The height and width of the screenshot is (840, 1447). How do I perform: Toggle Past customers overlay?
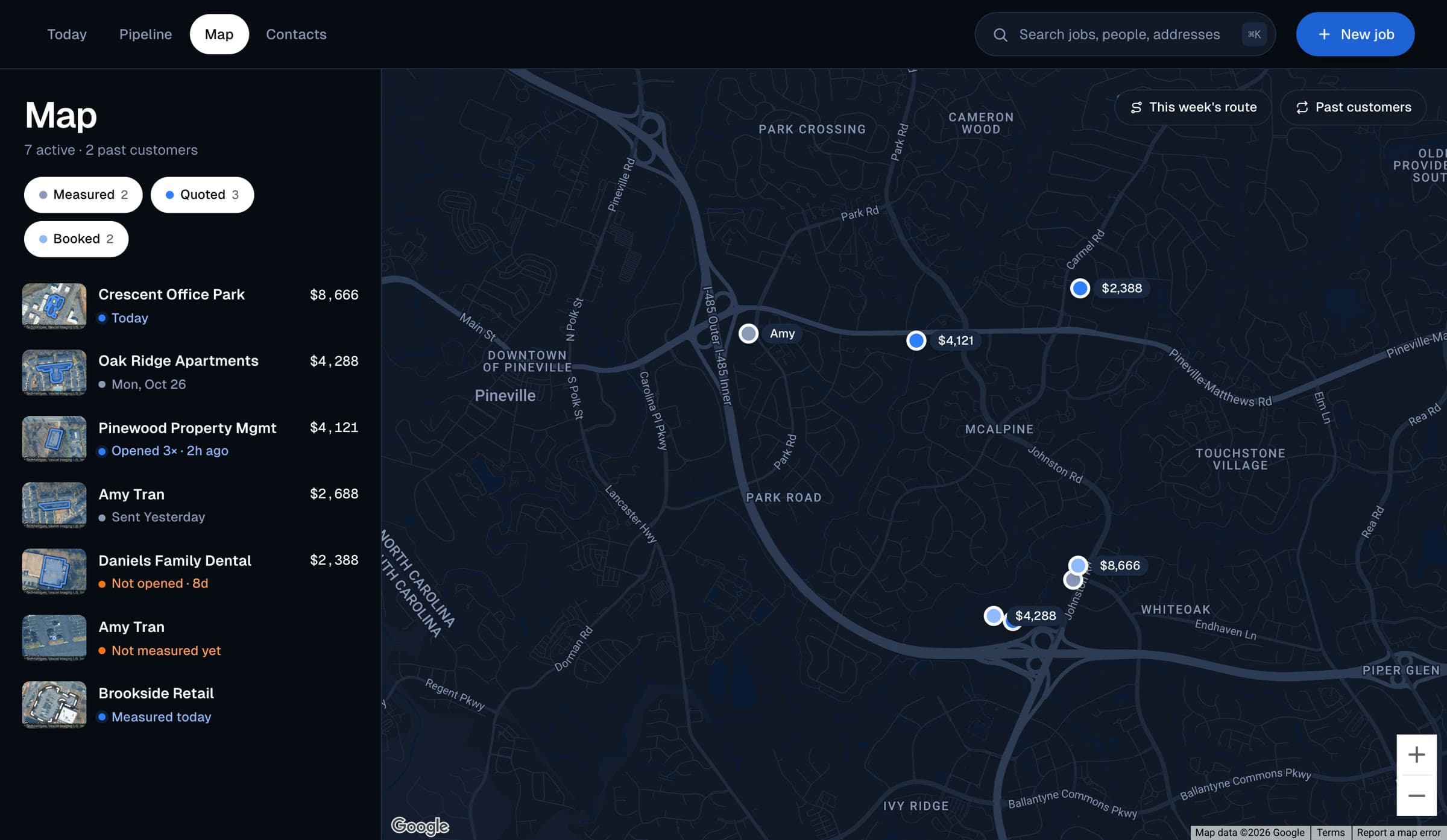pyautogui.click(x=1353, y=107)
